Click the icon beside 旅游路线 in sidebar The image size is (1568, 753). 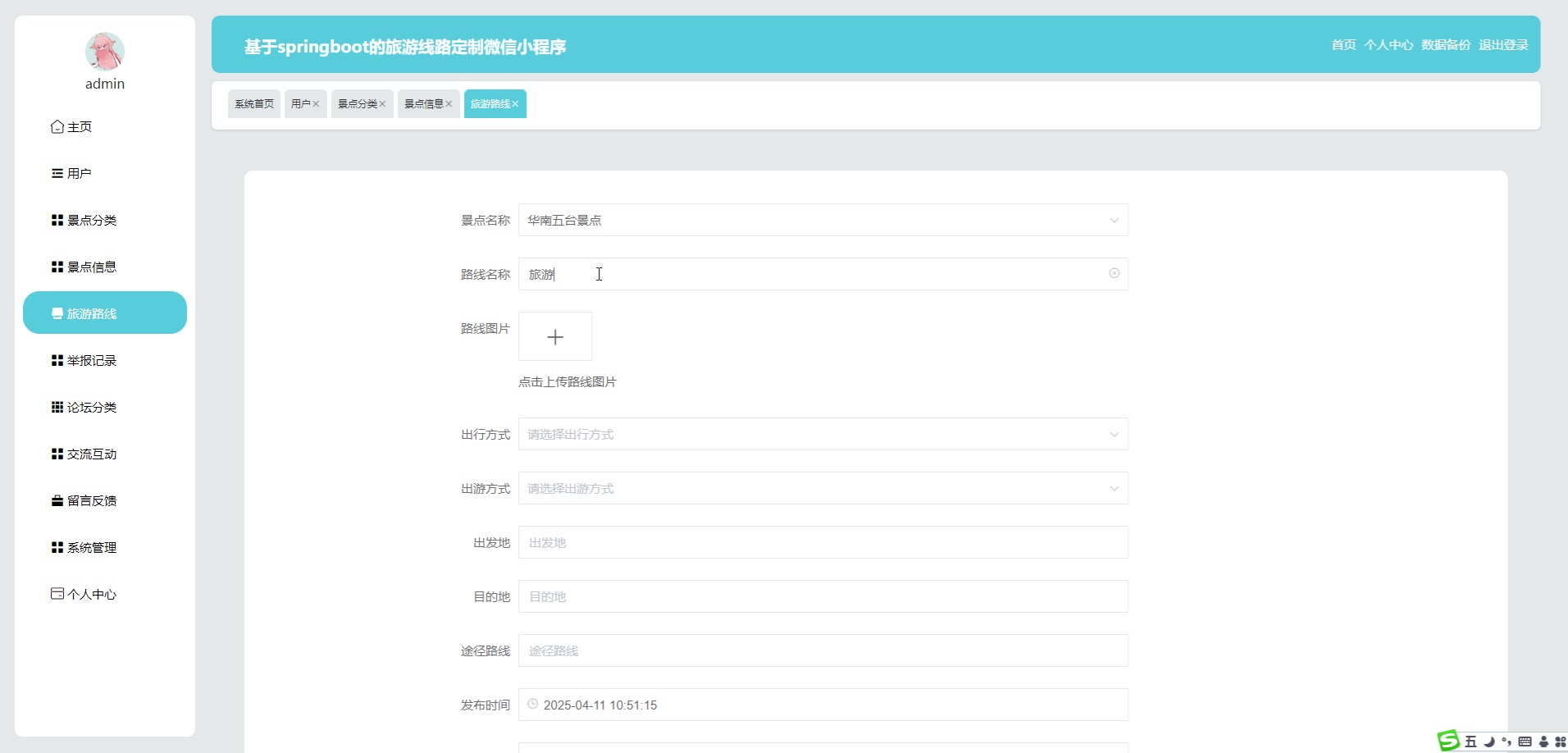(57, 313)
